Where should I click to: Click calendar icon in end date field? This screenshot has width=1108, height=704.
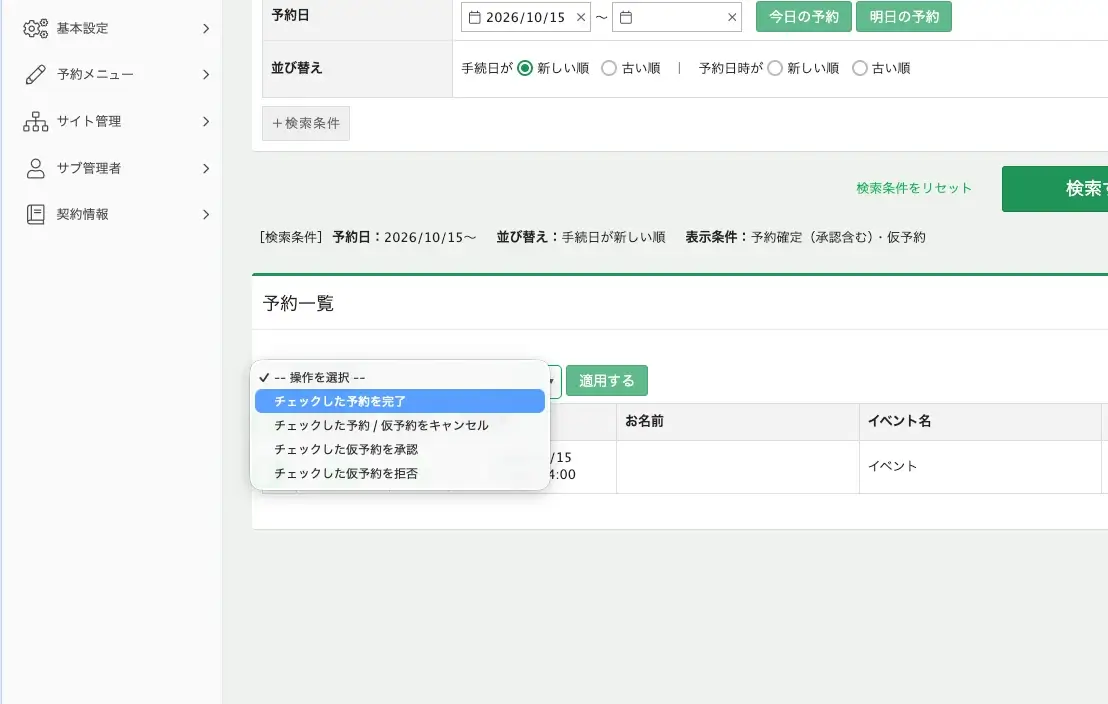tap(626, 18)
